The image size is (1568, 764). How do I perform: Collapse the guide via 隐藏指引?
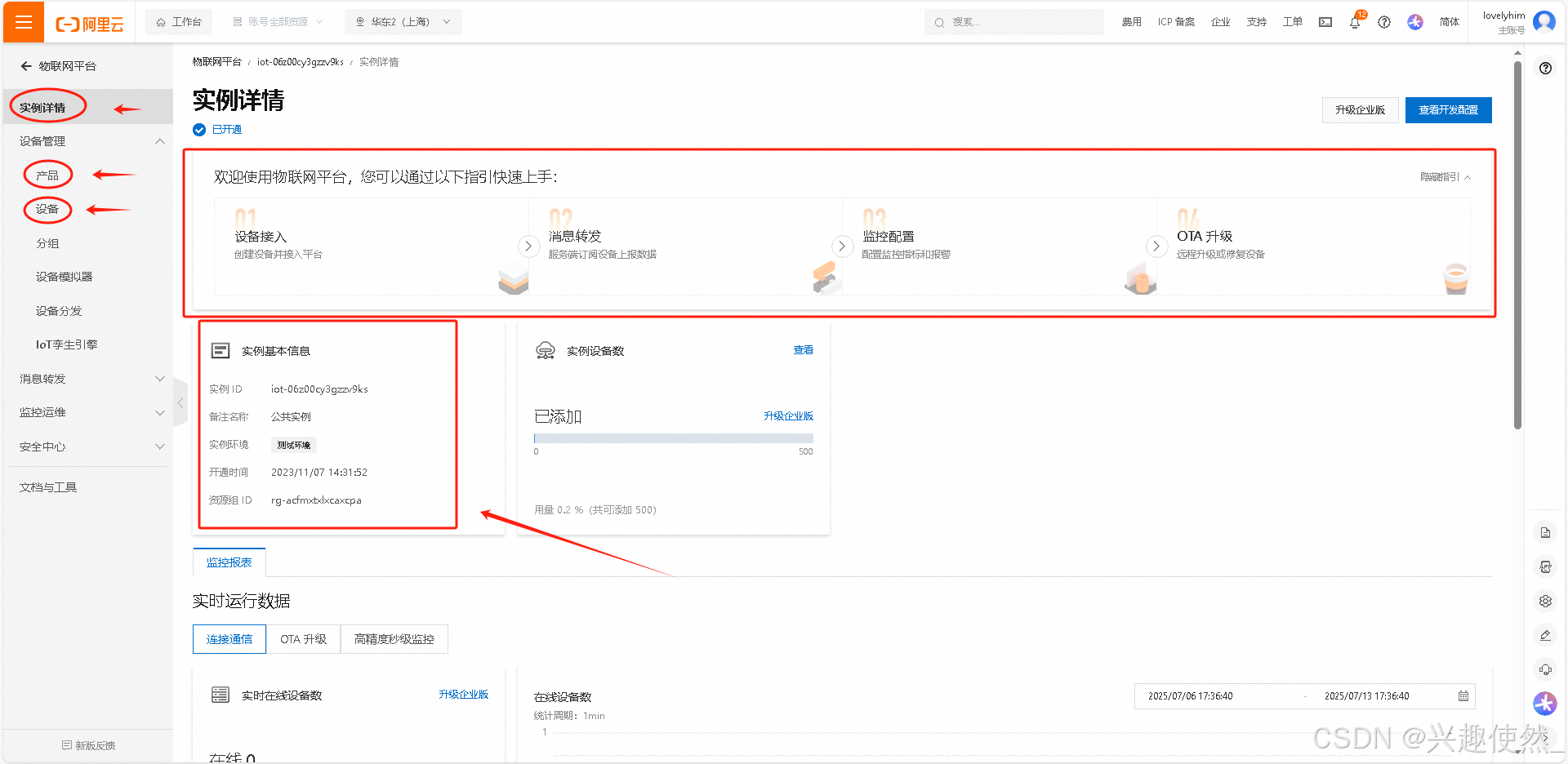coord(1445,177)
